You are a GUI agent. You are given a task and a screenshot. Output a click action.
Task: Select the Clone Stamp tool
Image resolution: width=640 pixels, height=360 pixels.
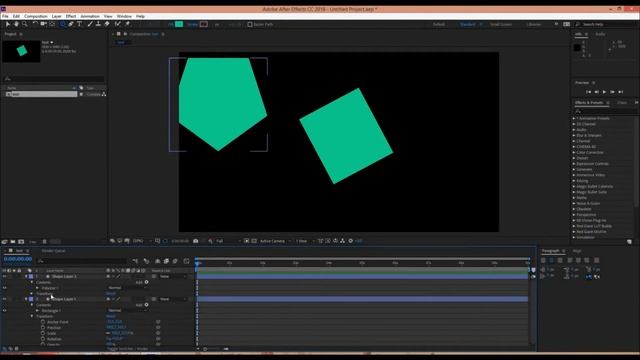[x=98, y=24]
